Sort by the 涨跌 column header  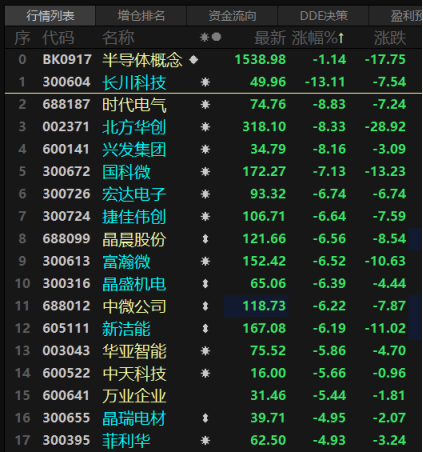(390, 38)
